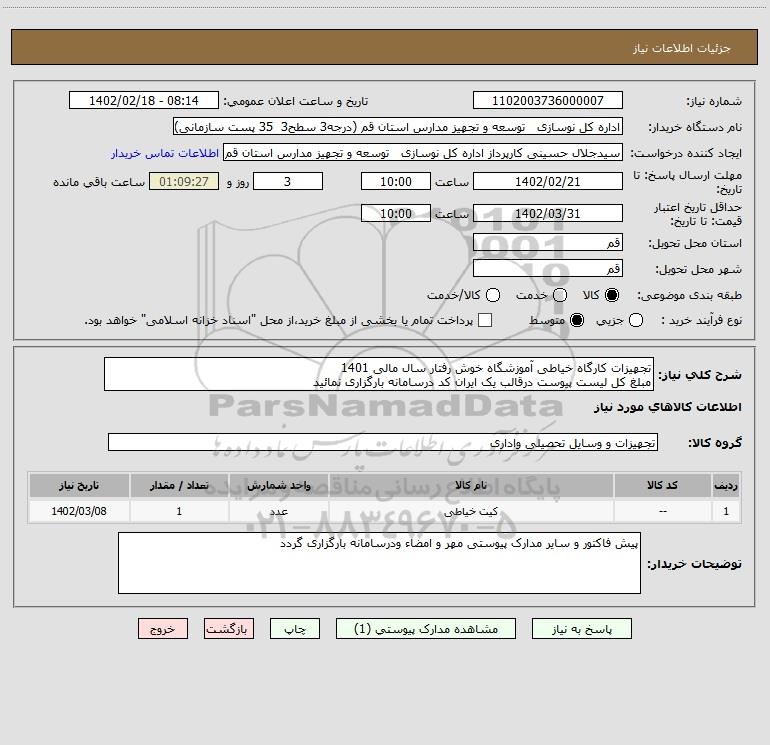Click the تعداد / مقدار column header
Image resolution: width=770 pixels, height=745 pixels.
179,485
